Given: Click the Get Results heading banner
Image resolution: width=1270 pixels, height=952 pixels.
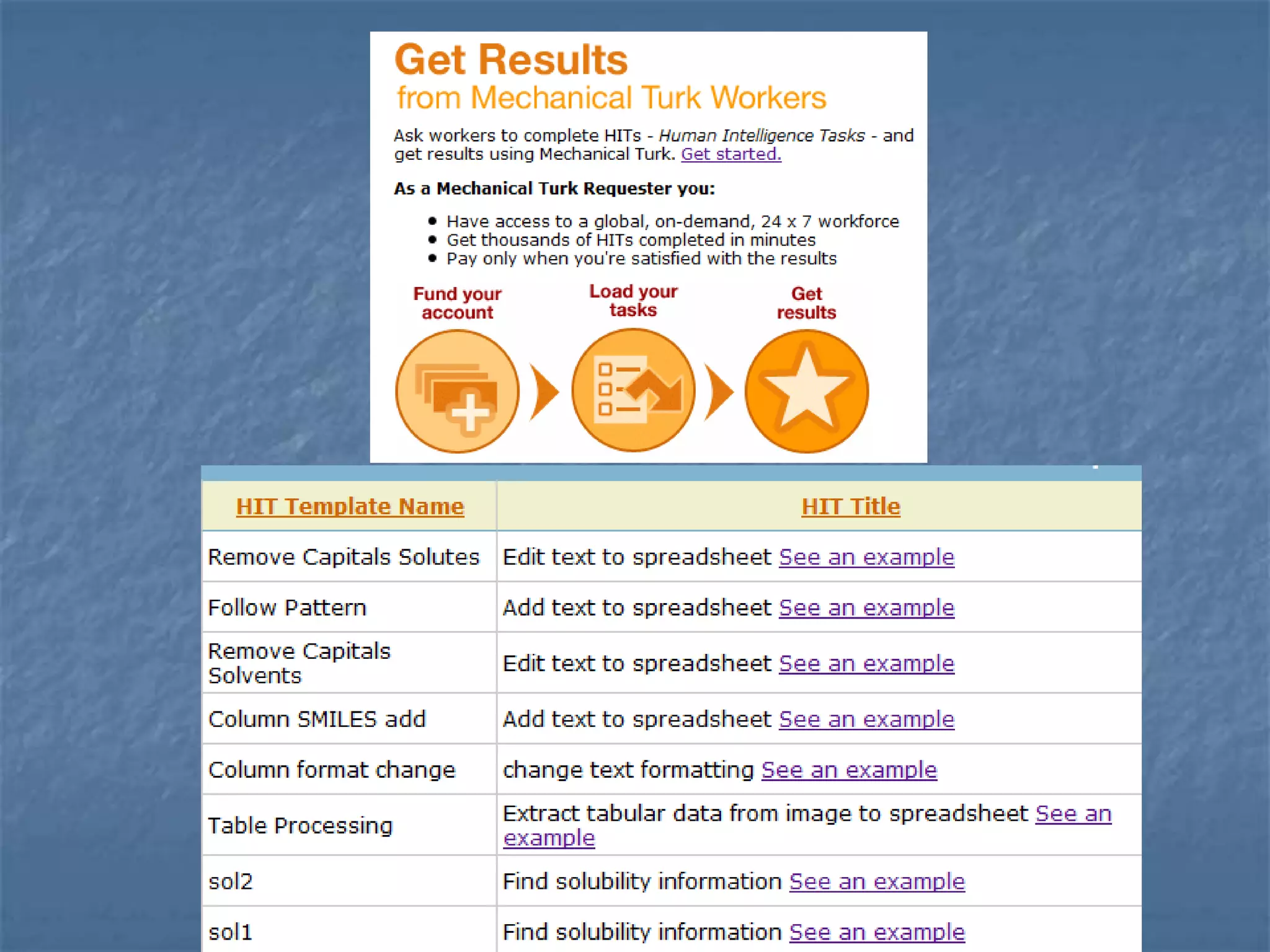Looking at the screenshot, I should 511,60.
